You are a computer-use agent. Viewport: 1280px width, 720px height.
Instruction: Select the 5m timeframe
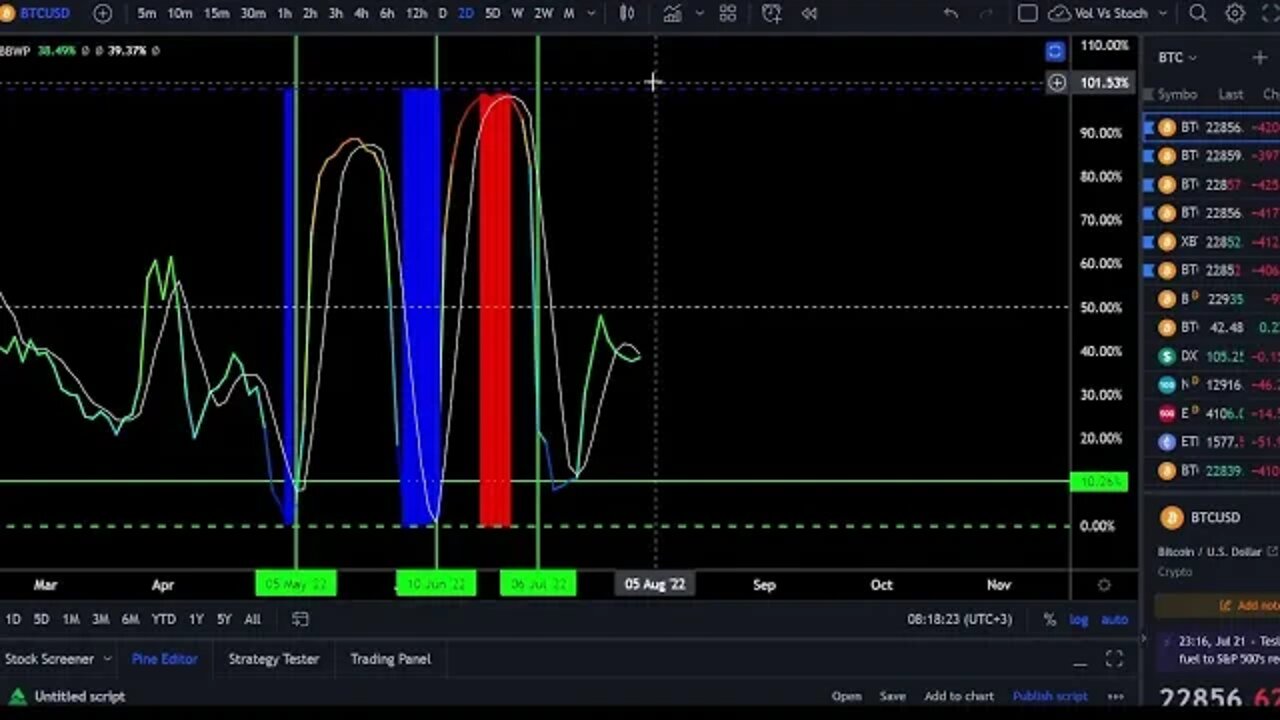click(x=147, y=13)
